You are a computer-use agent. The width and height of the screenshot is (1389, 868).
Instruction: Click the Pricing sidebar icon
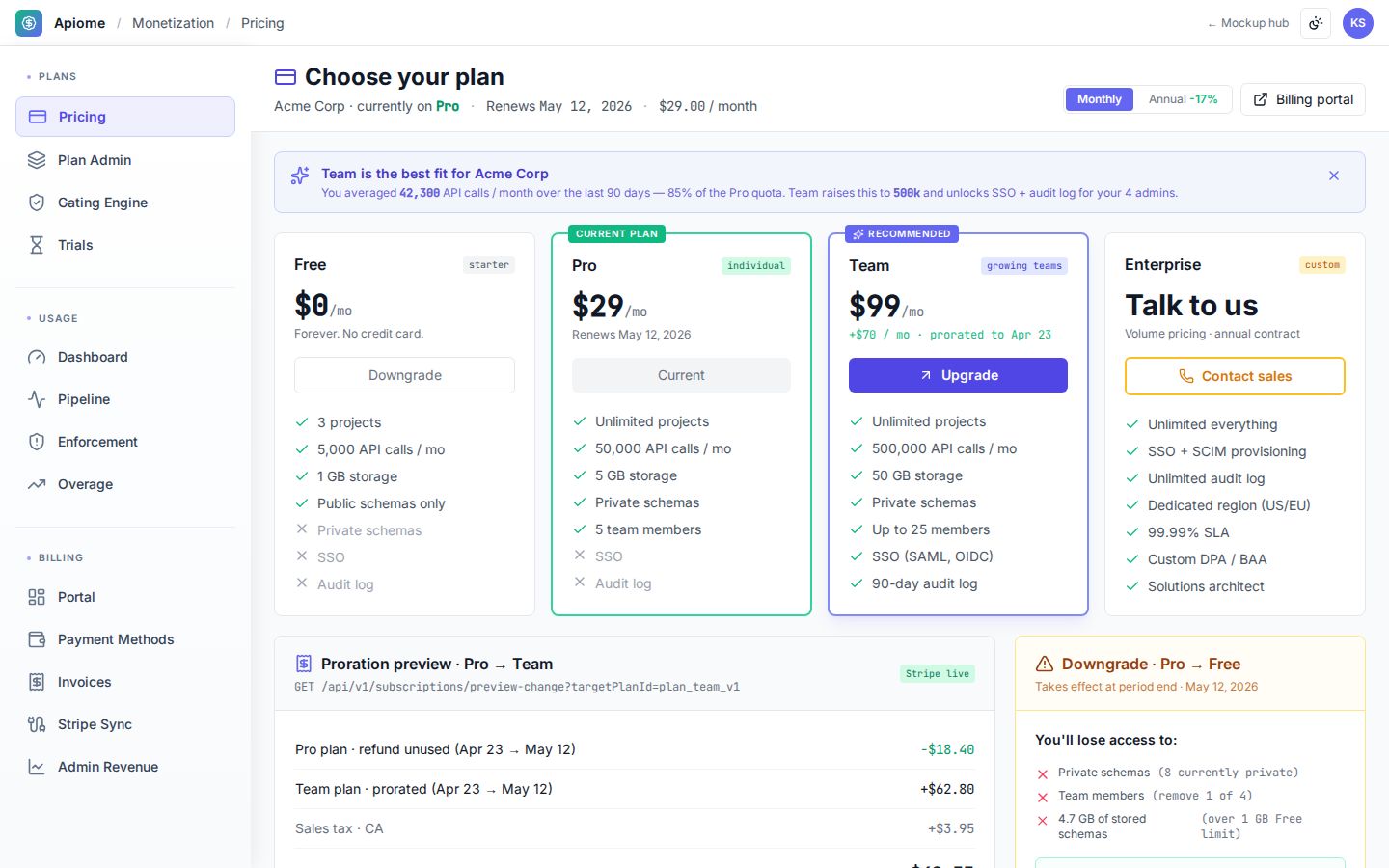point(38,117)
